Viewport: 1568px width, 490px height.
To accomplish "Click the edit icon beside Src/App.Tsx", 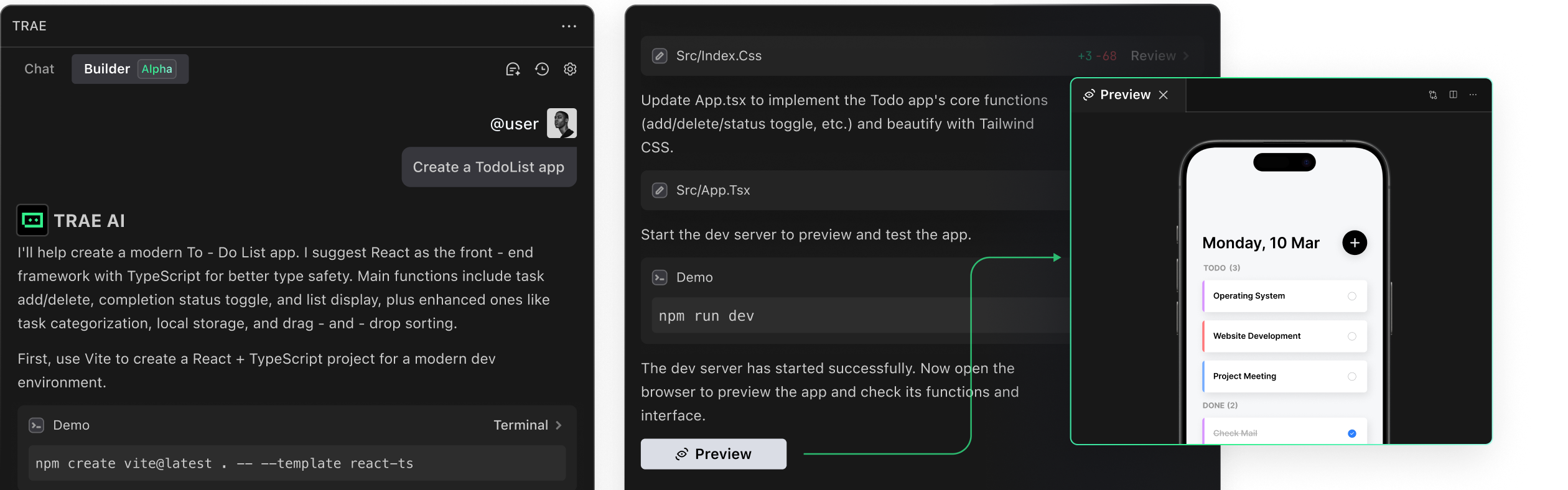I will 660,190.
